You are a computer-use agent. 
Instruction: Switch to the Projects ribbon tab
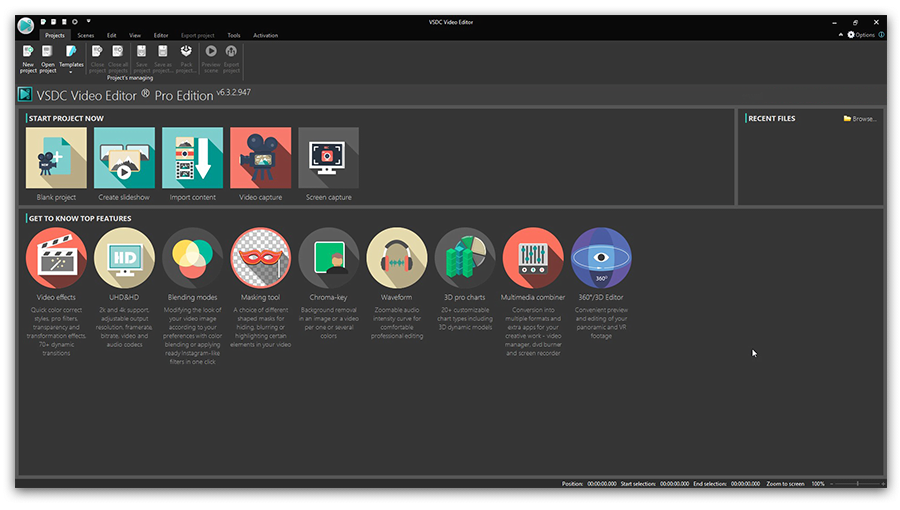[x=55, y=35]
